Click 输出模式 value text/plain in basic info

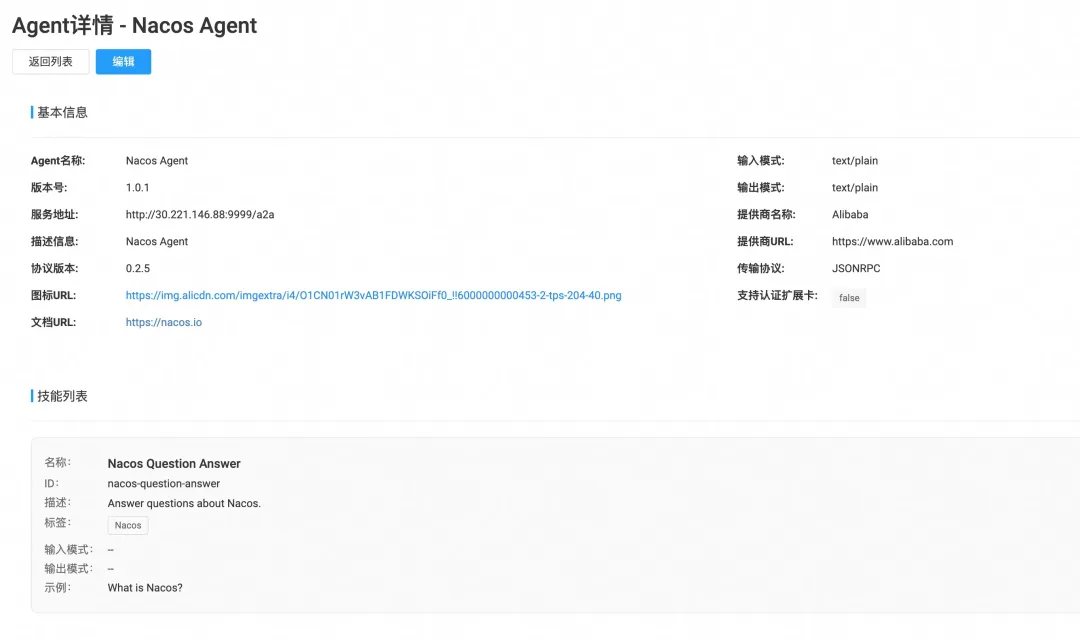point(855,187)
